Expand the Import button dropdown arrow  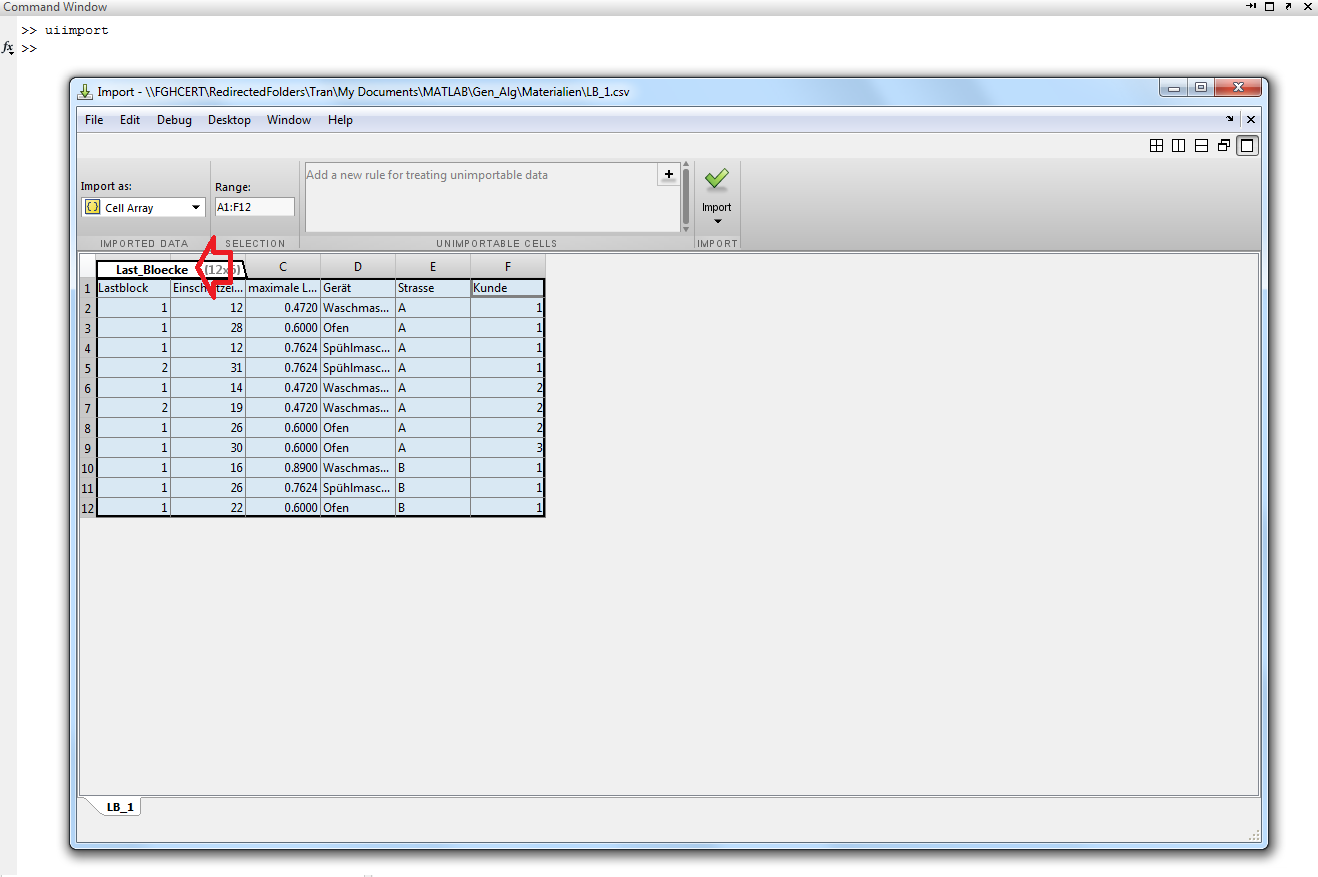pyautogui.click(x=717, y=221)
